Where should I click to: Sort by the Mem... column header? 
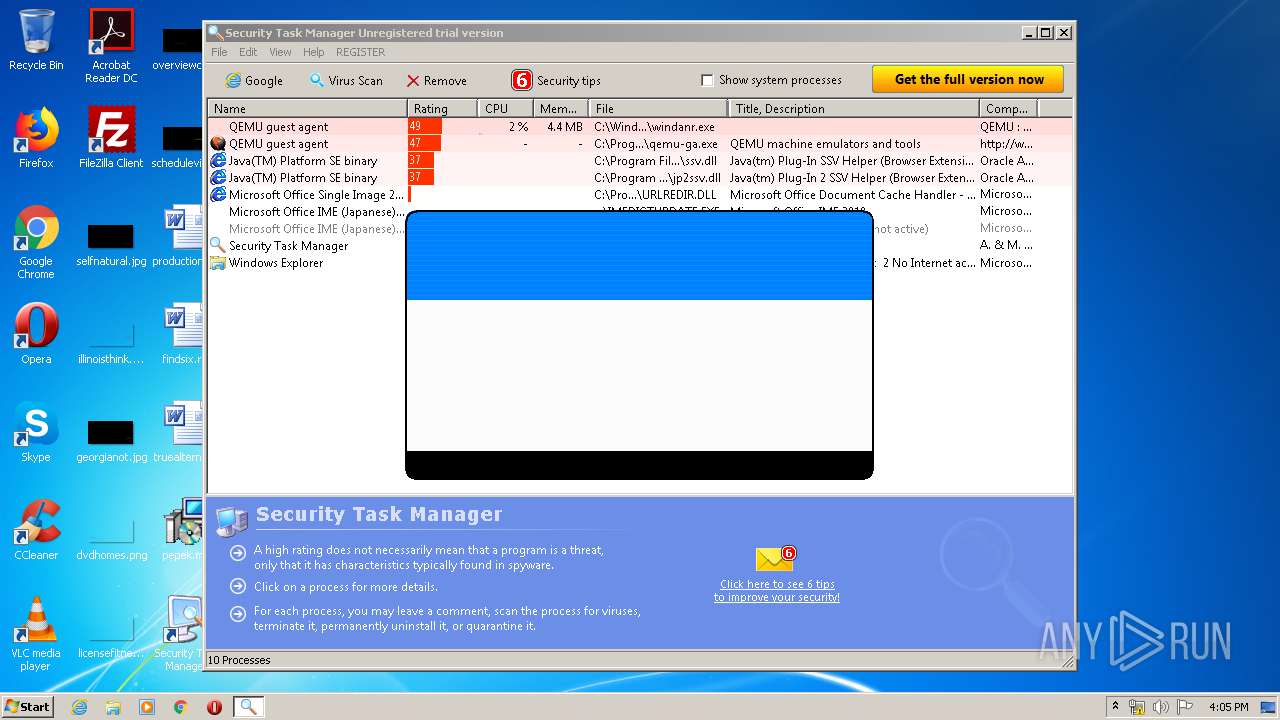[560, 108]
